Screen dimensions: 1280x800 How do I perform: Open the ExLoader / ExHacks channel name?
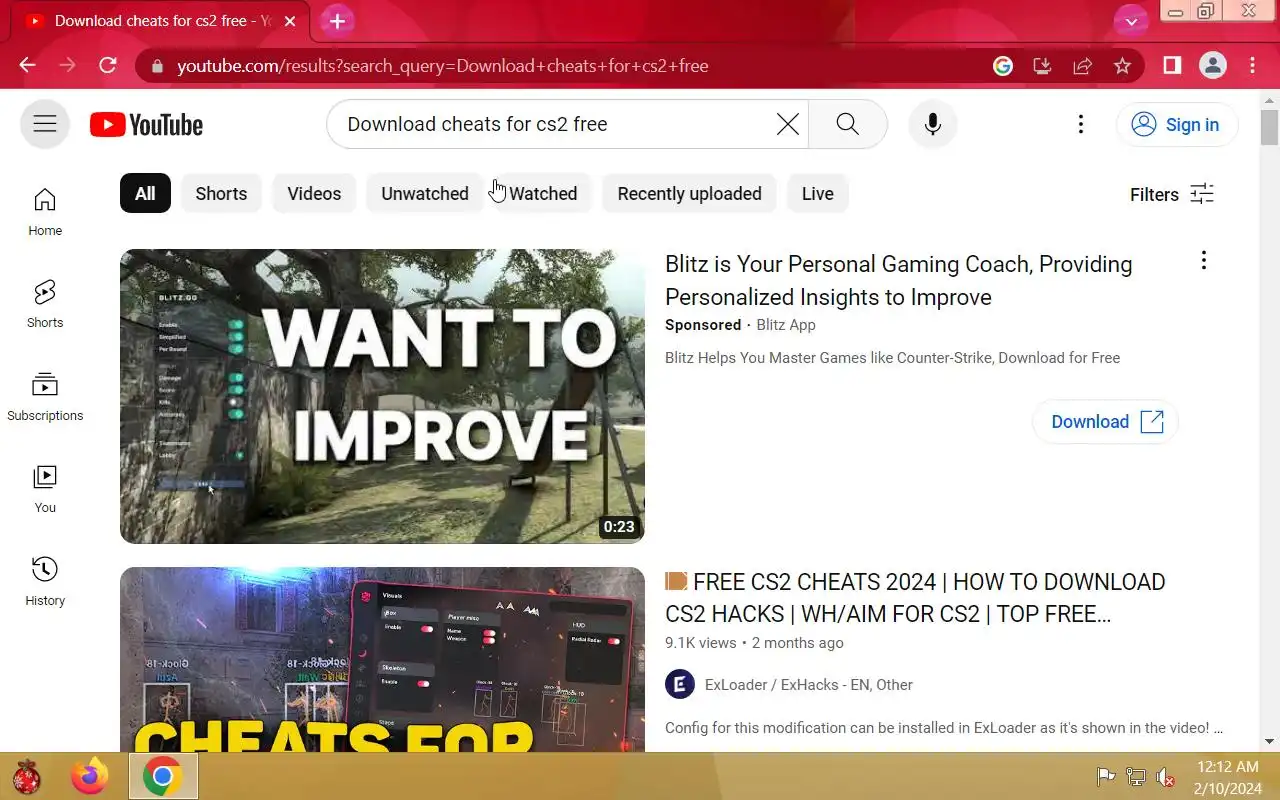[x=808, y=685]
